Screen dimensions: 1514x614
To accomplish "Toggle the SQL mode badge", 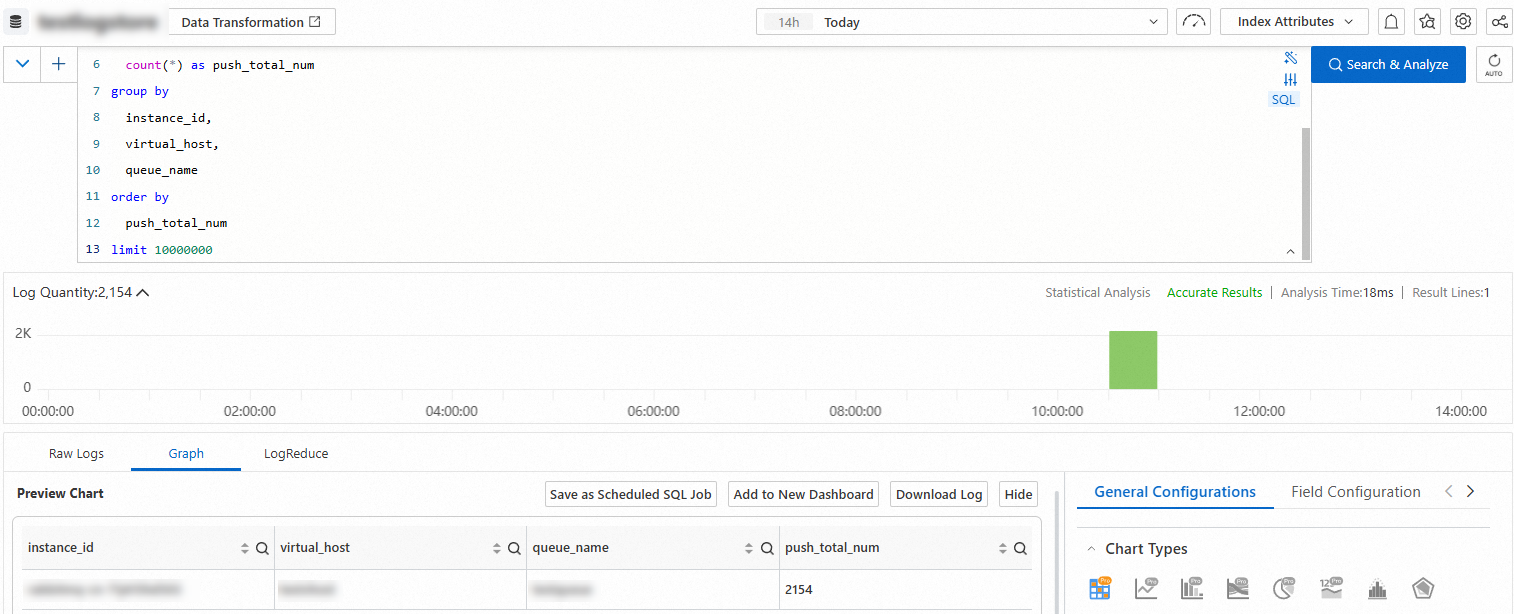I will 1283,99.
